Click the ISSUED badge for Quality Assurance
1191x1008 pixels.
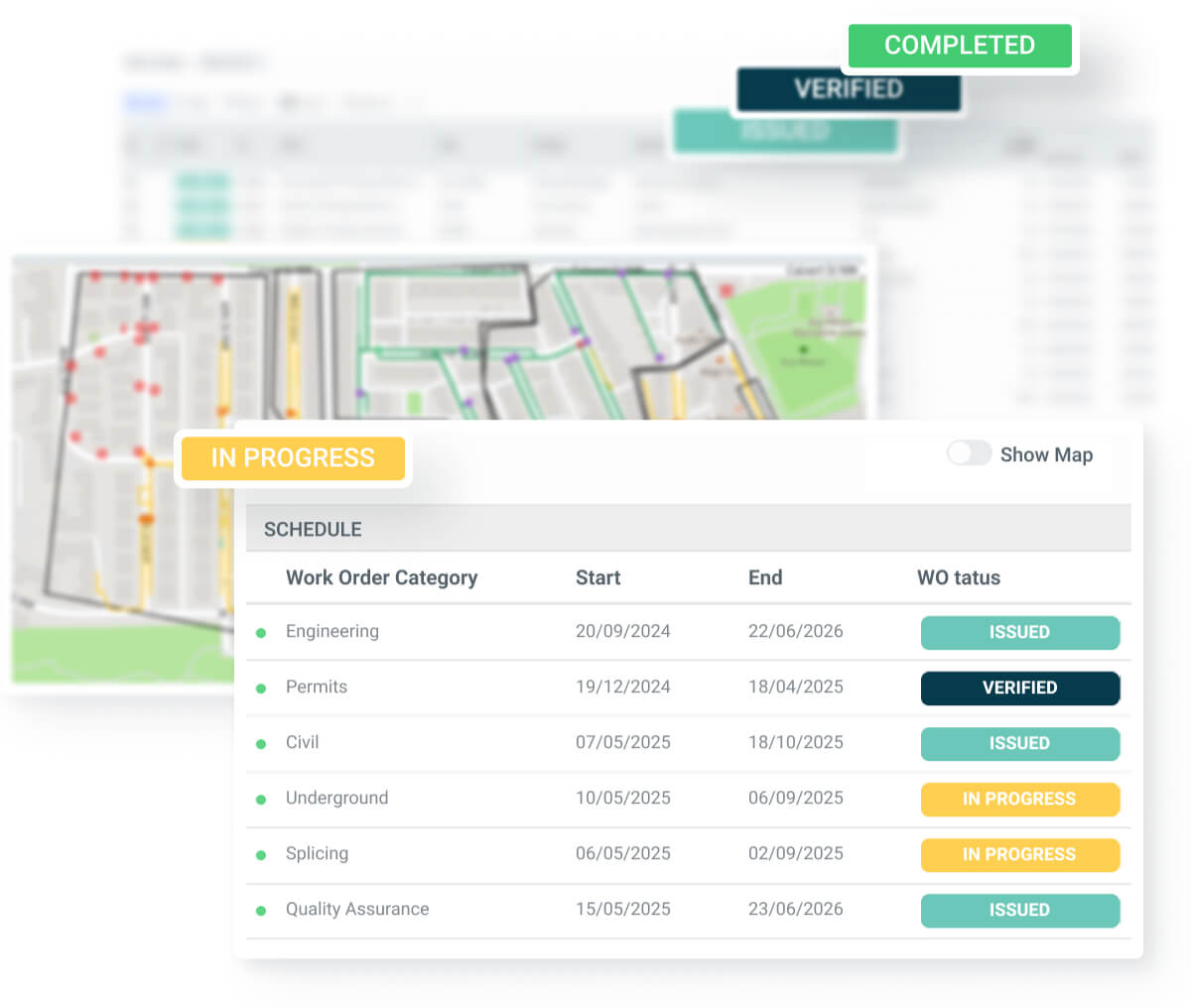pyautogui.click(x=1020, y=910)
